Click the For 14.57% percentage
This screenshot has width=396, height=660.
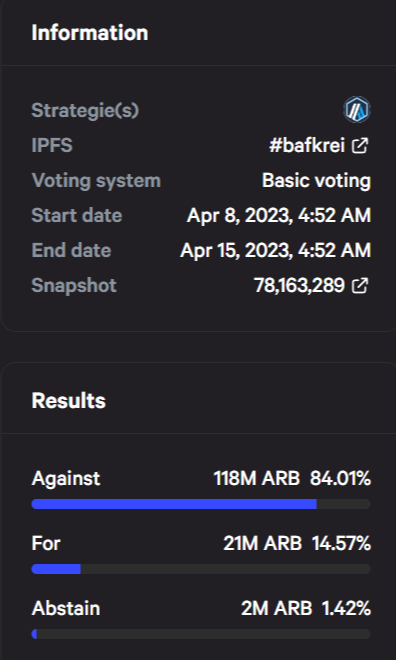(x=341, y=544)
